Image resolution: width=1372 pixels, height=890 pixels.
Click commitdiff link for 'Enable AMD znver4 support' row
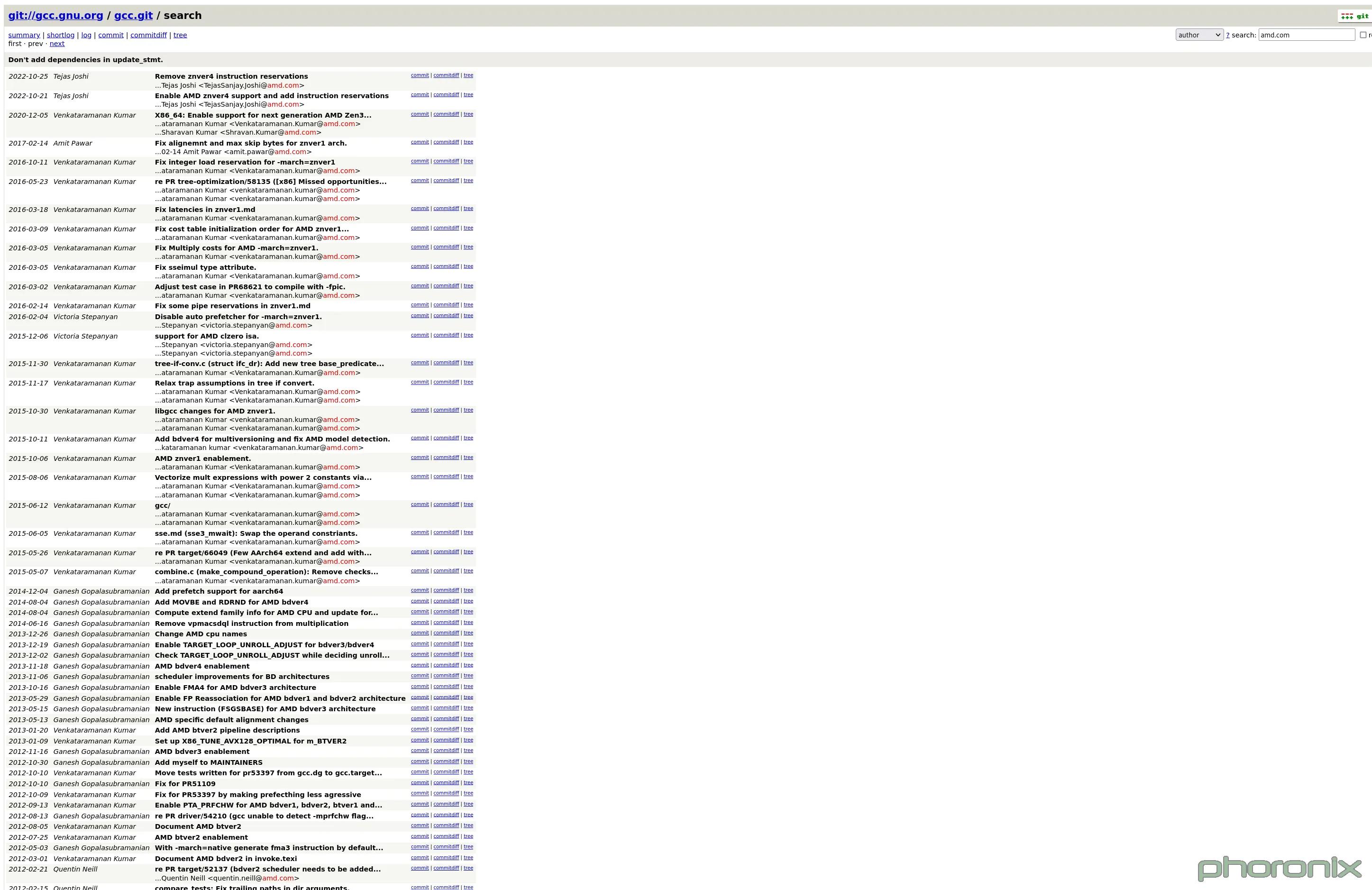pos(446,95)
